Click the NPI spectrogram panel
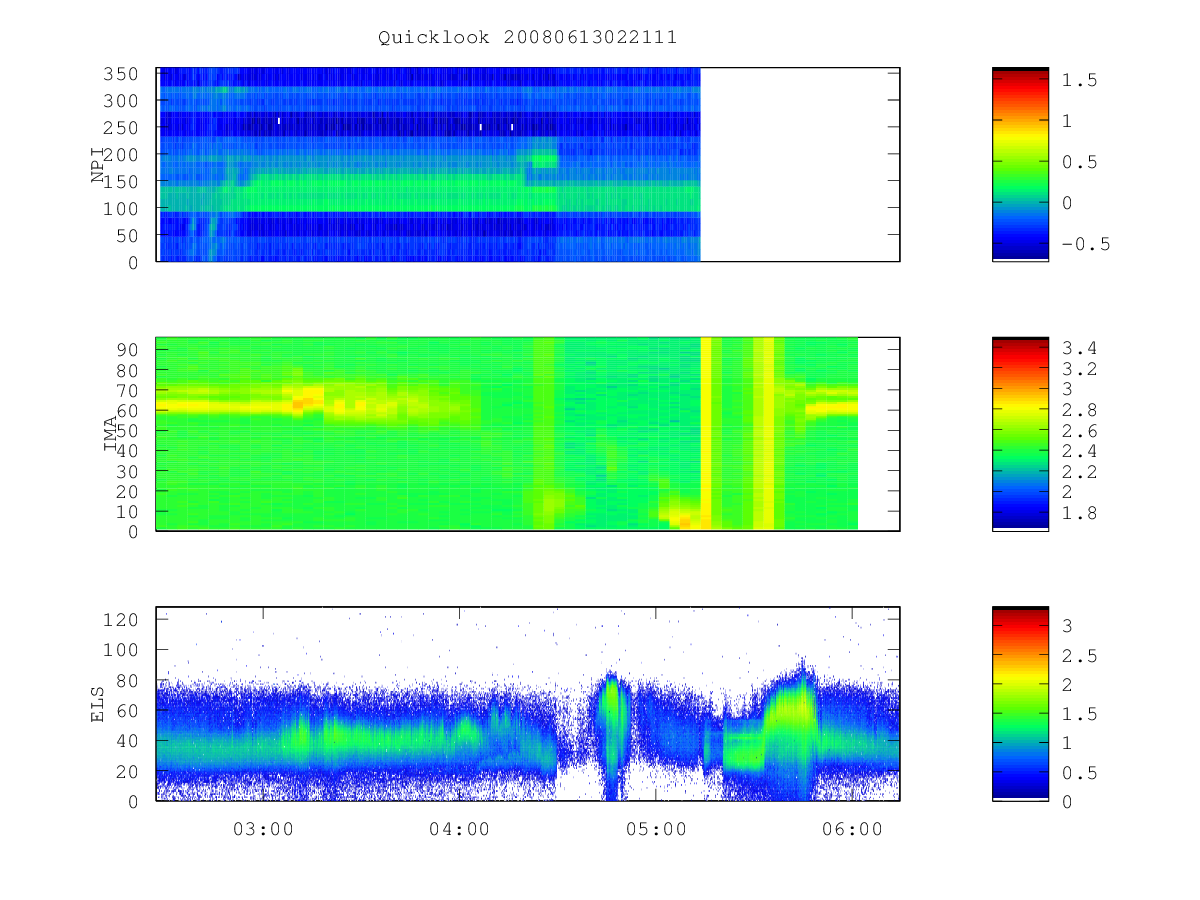The width and height of the screenshot is (1200, 900). pyautogui.click(x=528, y=165)
